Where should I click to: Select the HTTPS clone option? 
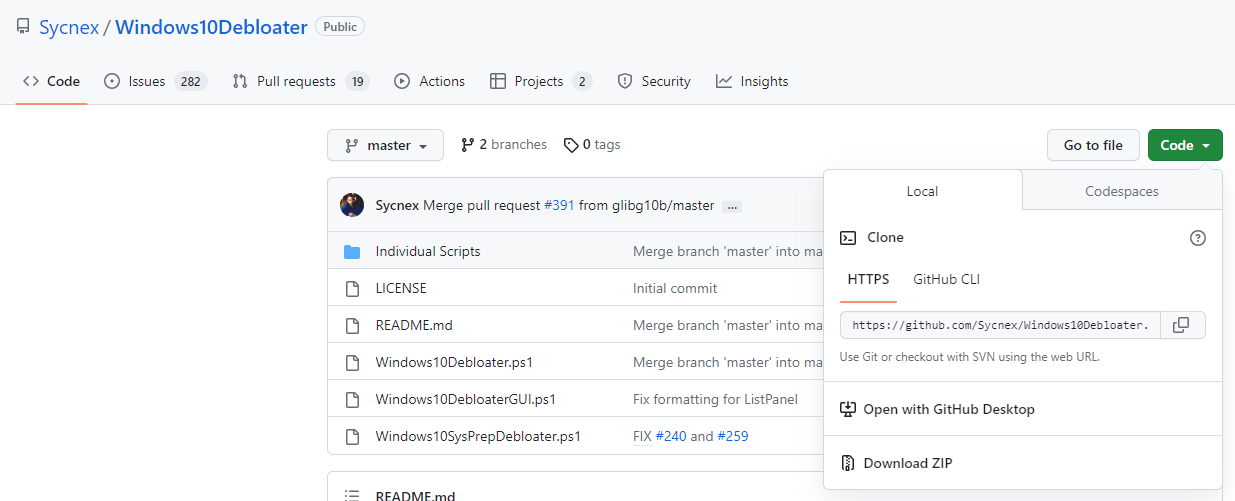pyautogui.click(x=868, y=279)
